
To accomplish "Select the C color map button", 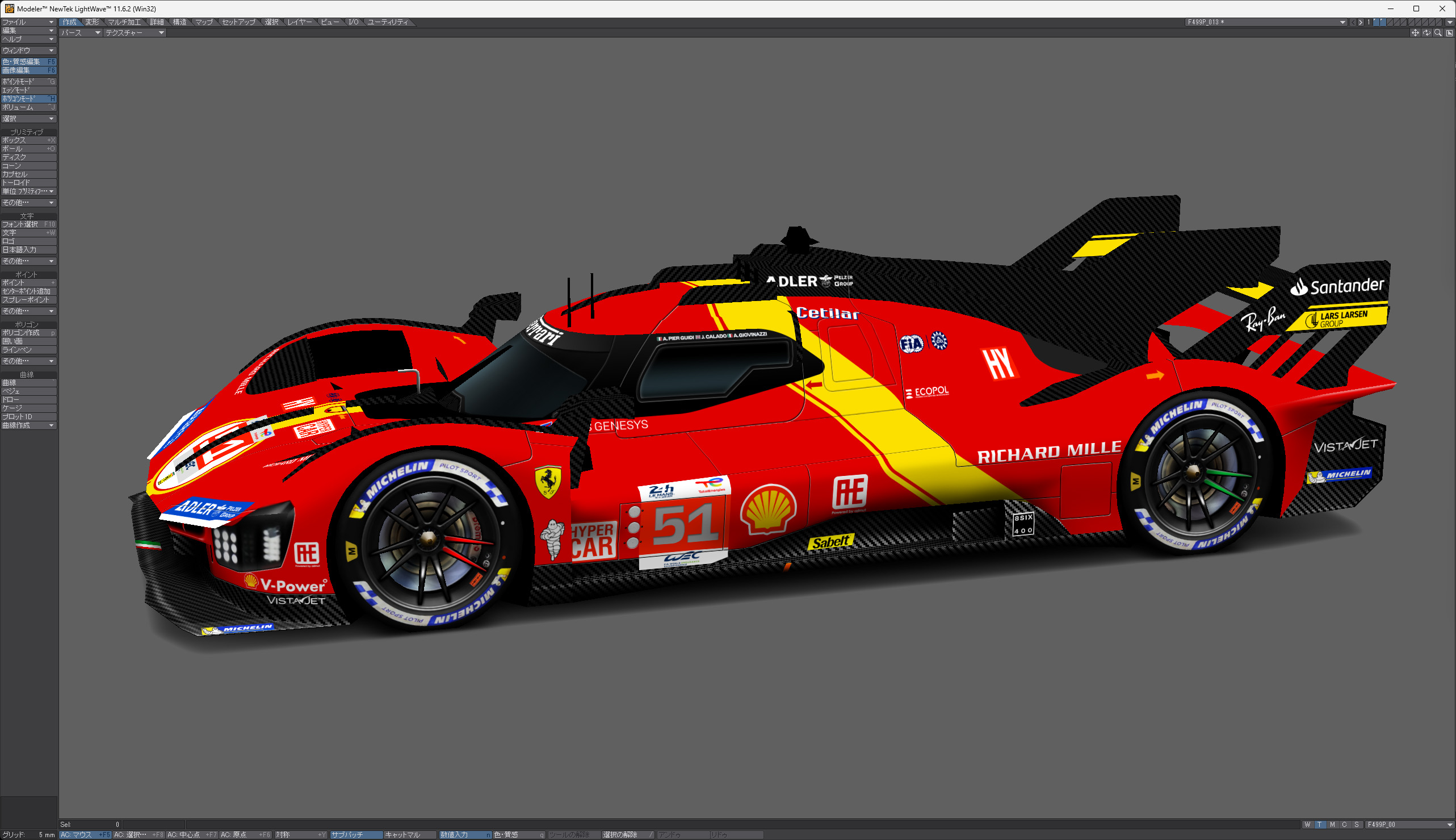I will pos(1344,825).
